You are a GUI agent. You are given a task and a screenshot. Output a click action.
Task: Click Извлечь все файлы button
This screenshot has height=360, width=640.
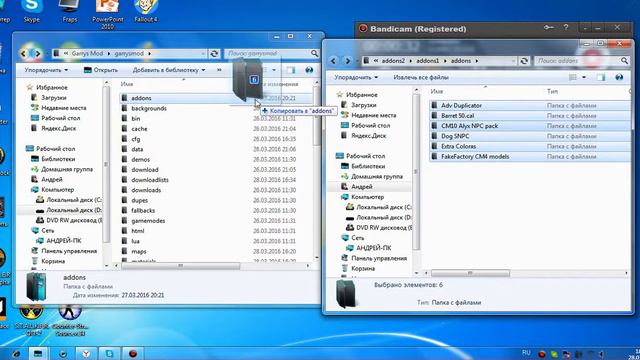point(421,78)
